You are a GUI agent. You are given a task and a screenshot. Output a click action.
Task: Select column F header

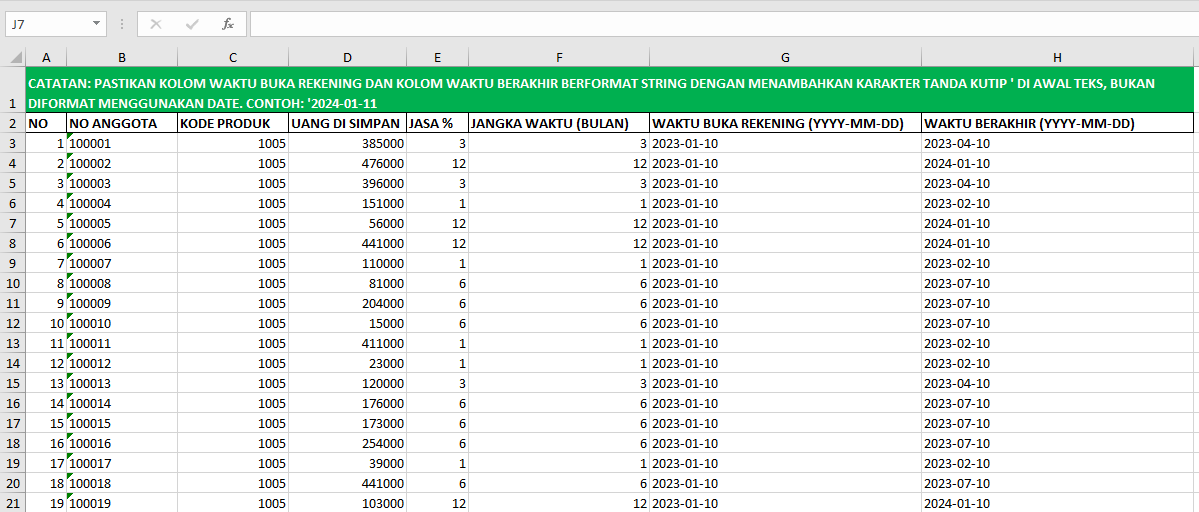[x=559, y=57]
